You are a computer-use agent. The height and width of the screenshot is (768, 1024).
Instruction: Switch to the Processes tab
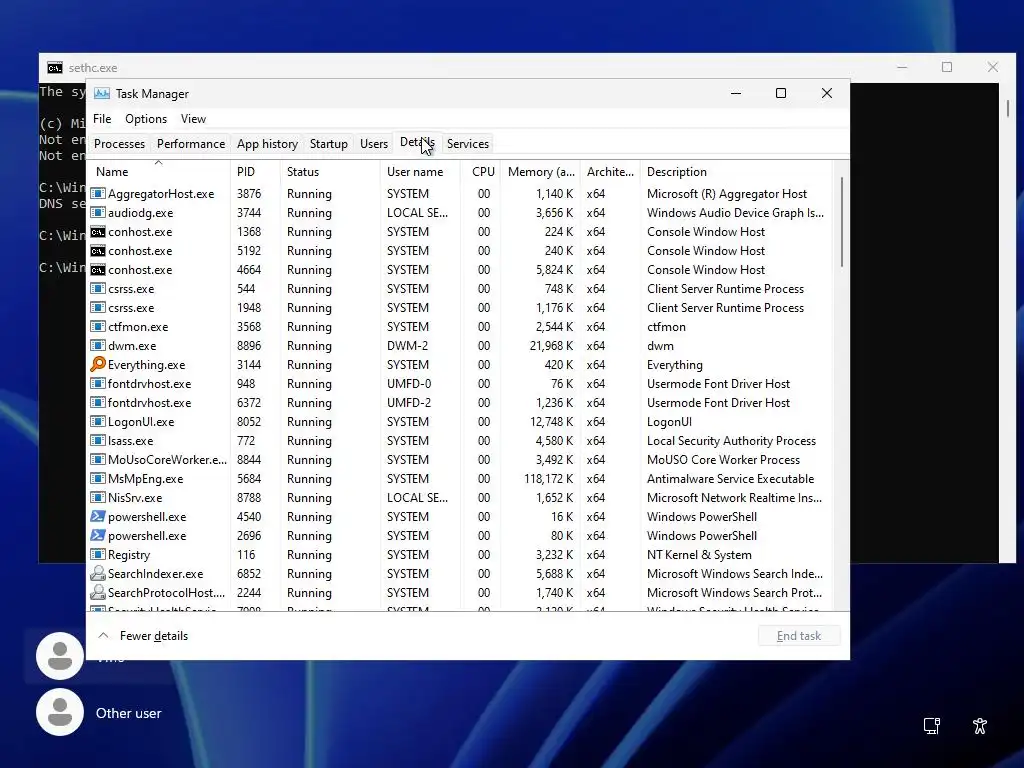[x=120, y=144]
